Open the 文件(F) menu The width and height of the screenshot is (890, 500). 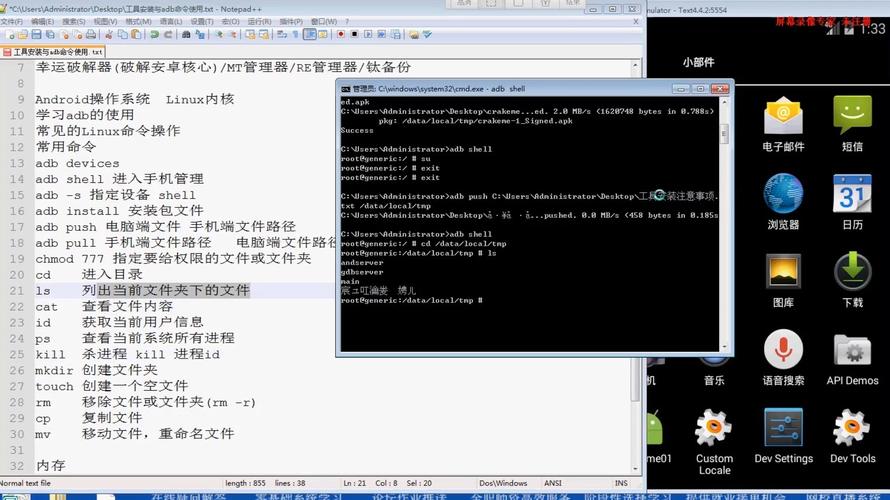[x=14, y=21]
